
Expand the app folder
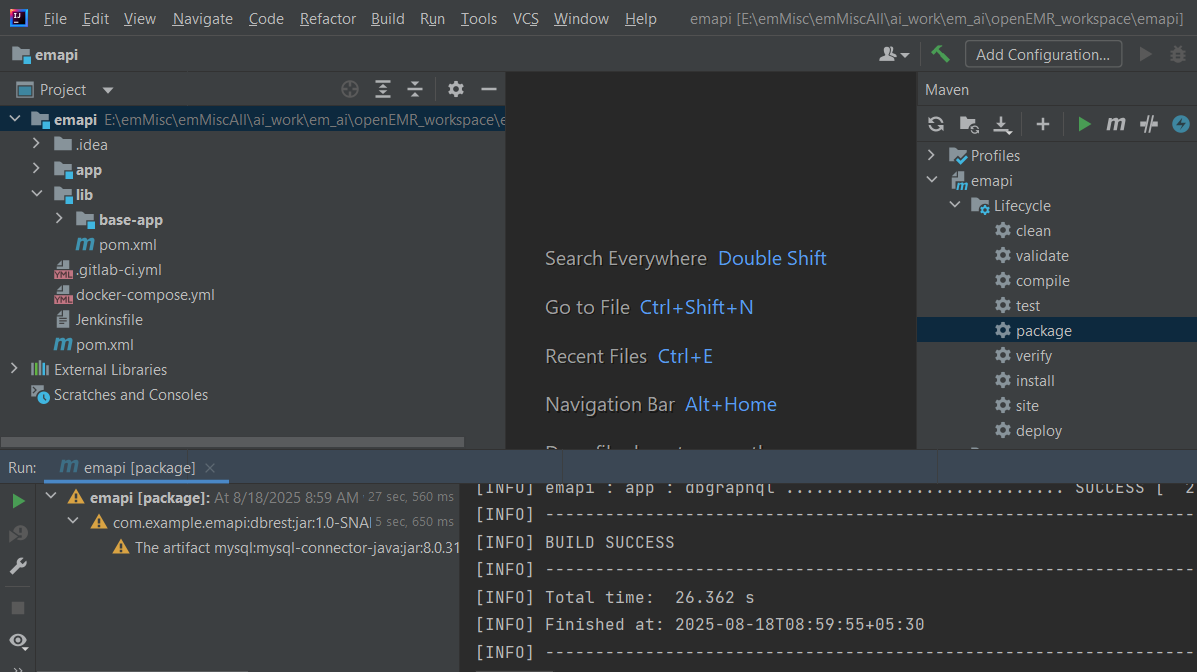pos(36,169)
